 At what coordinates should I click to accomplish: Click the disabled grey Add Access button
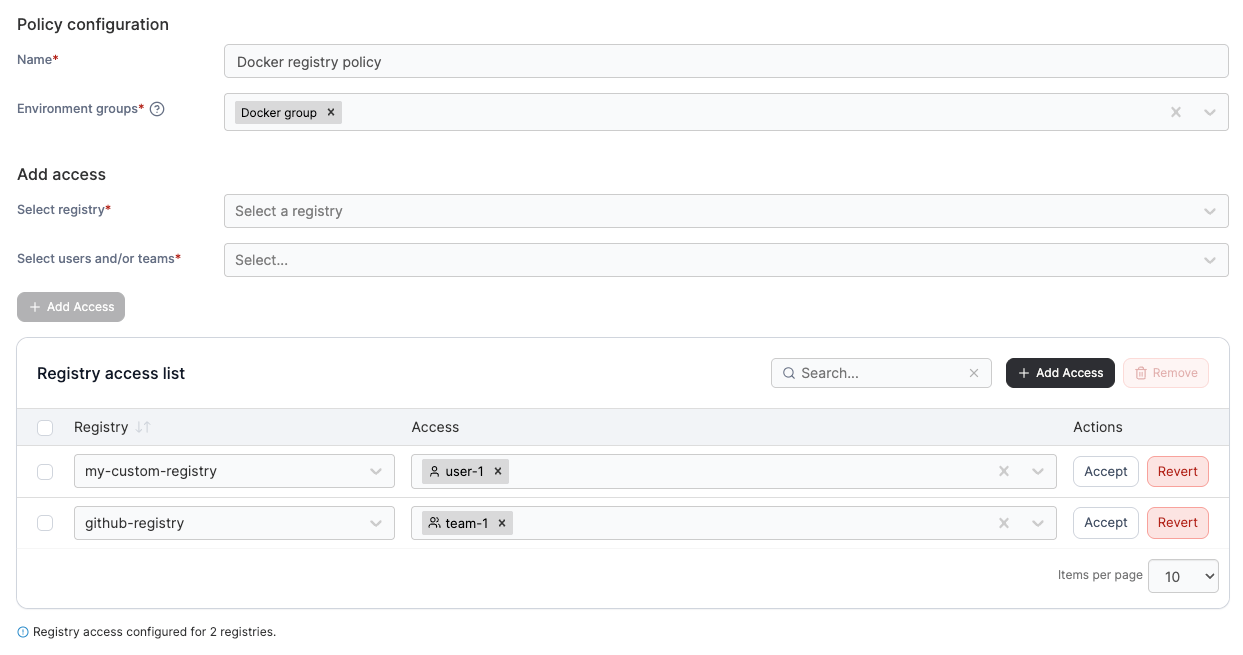point(71,307)
